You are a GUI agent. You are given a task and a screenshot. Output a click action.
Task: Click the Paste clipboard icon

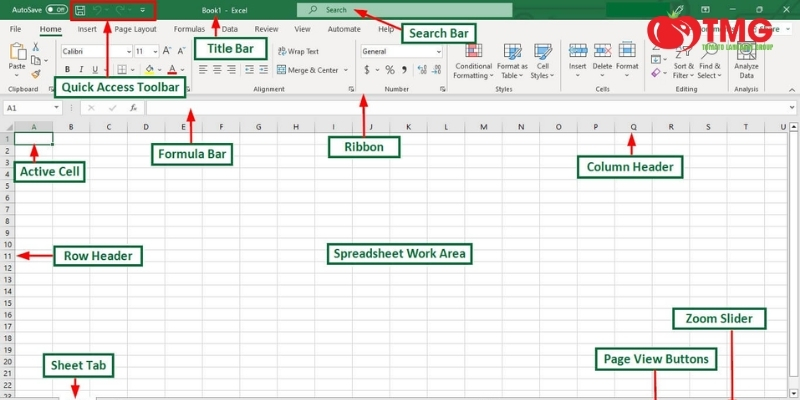click(x=17, y=52)
